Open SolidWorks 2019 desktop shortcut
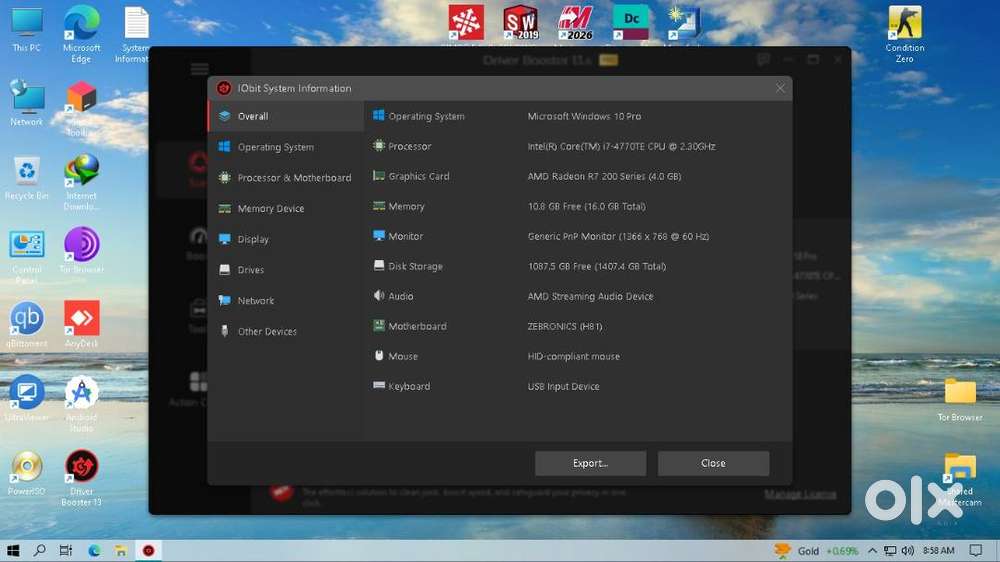Screen dimensions: 1000x562 click(x=521, y=23)
